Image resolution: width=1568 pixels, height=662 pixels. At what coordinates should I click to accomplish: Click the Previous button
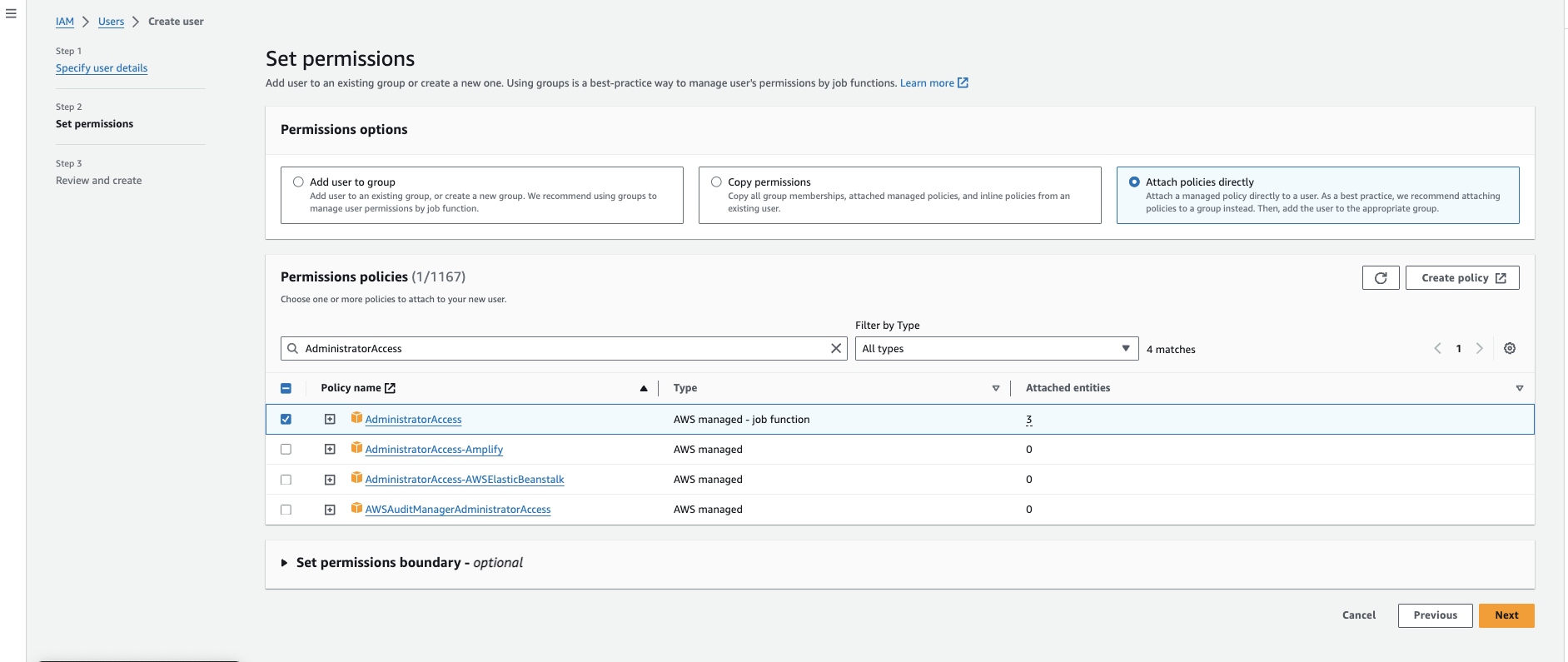(x=1436, y=615)
